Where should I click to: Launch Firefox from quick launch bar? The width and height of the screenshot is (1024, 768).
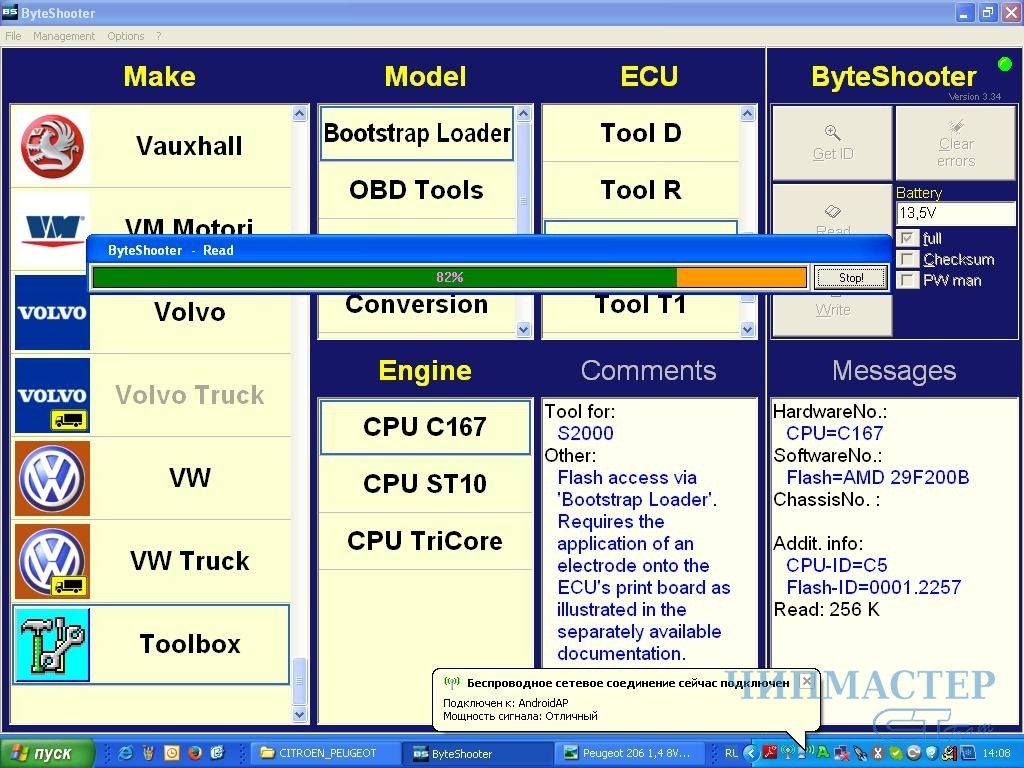pyautogui.click(x=195, y=753)
